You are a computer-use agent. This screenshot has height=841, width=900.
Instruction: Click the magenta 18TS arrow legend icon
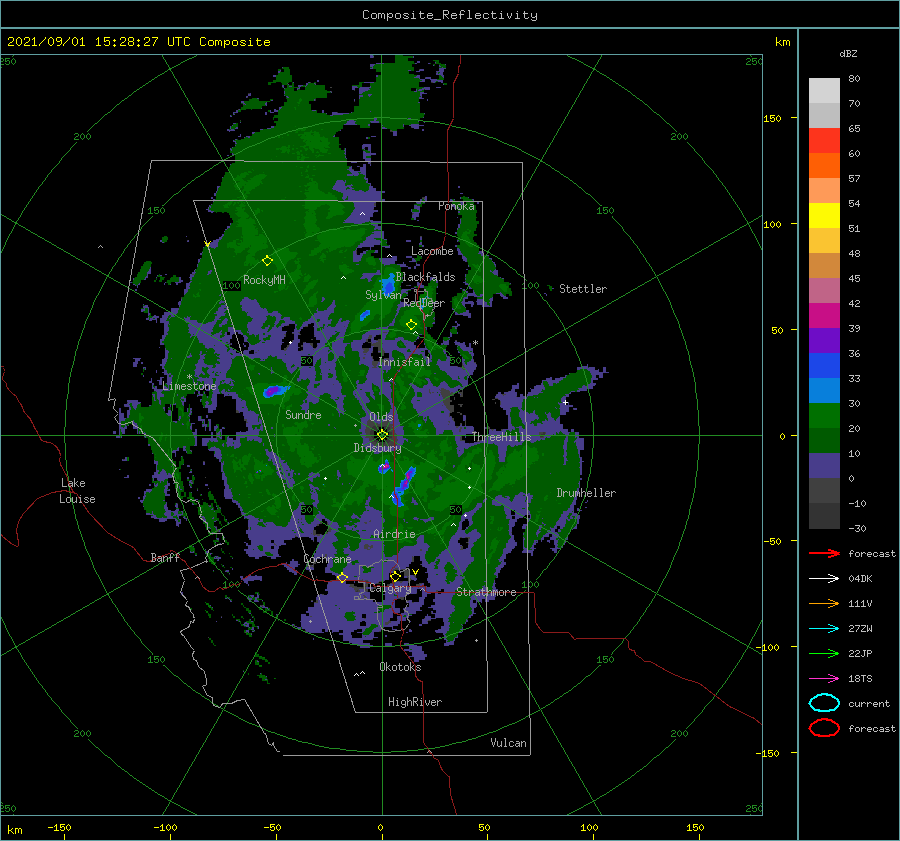[x=824, y=679]
